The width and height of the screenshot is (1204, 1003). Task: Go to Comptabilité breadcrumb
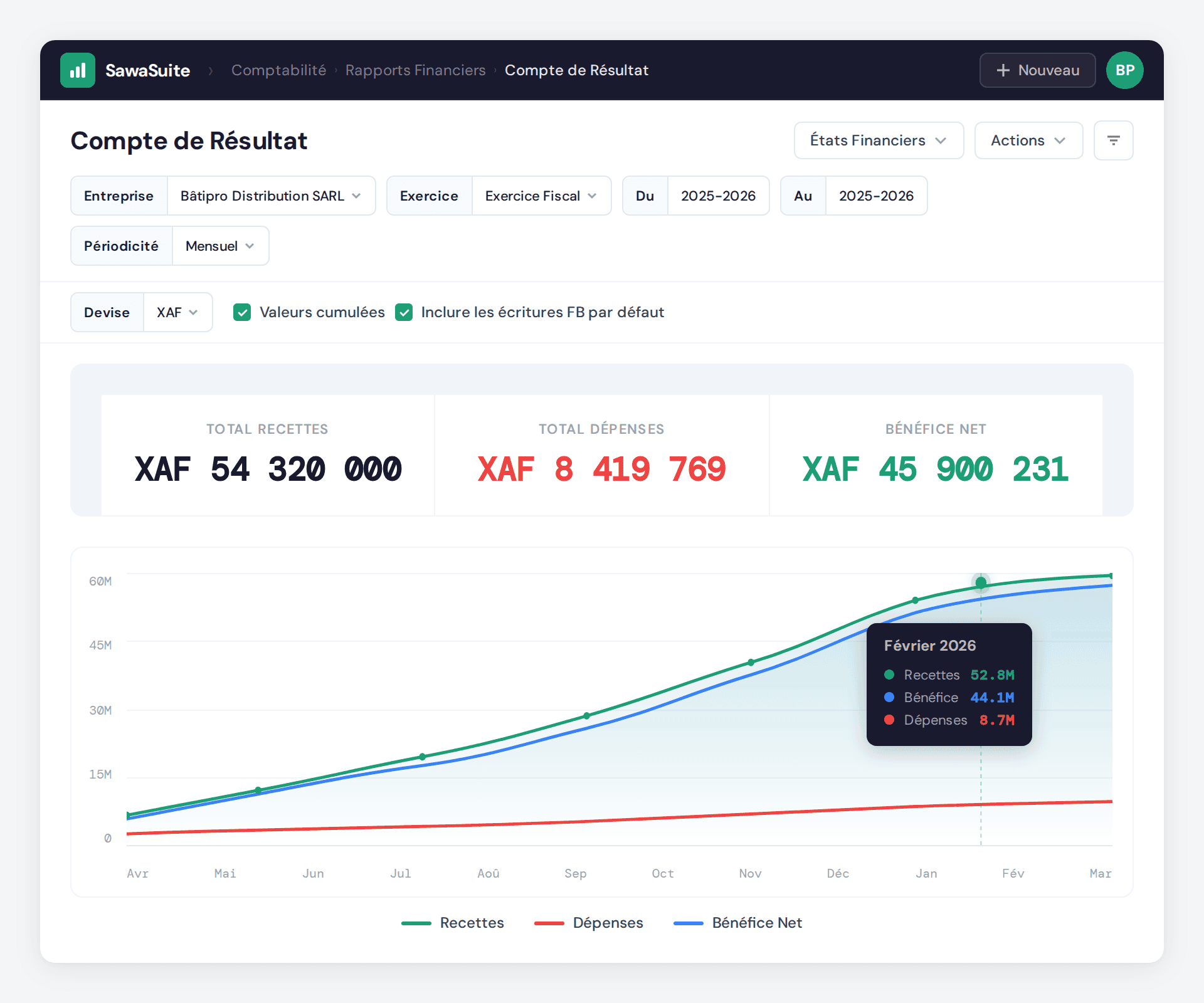tap(278, 70)
